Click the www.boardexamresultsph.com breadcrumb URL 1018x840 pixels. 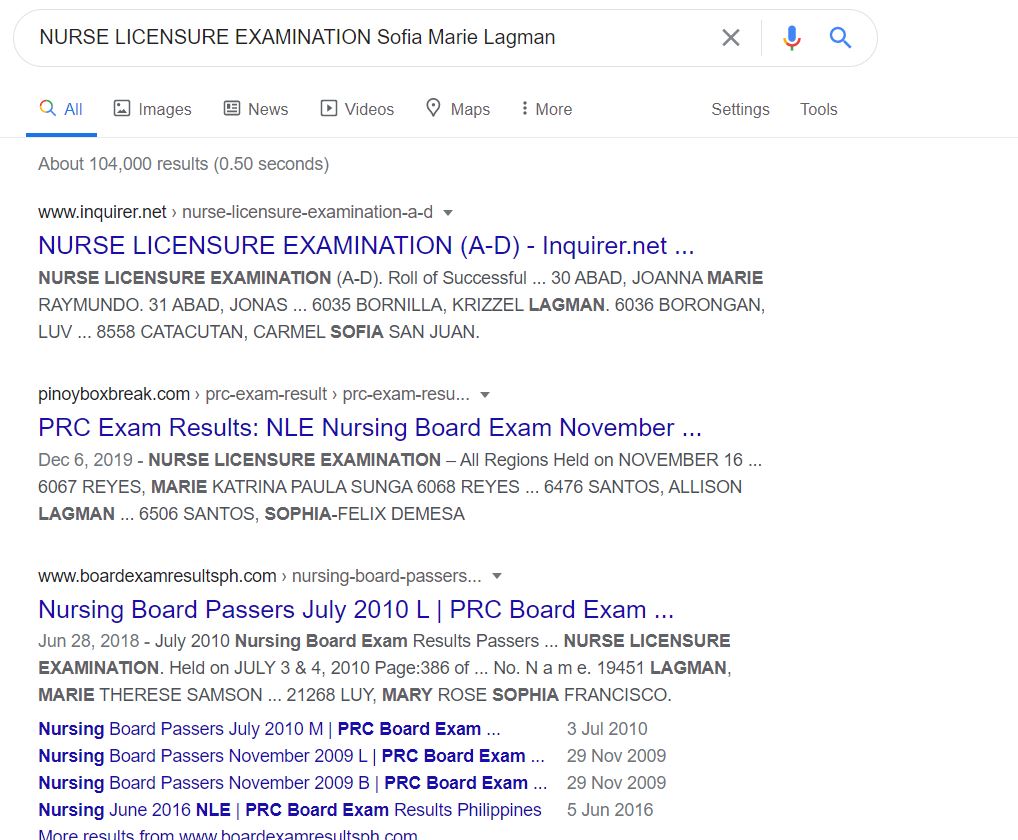point(260,576)
